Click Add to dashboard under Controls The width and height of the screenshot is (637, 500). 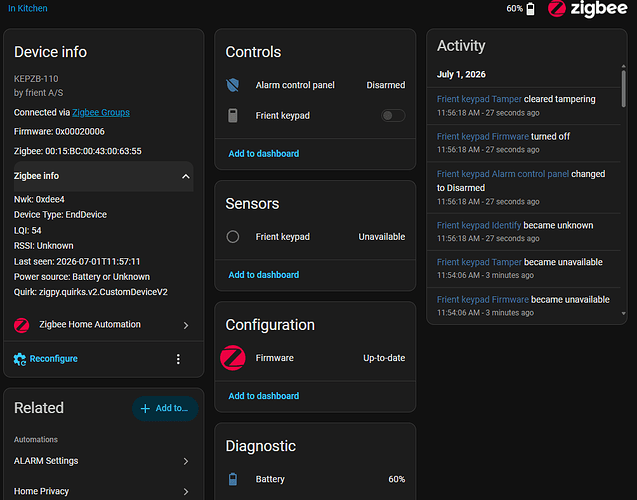click(x=264, y=154)
